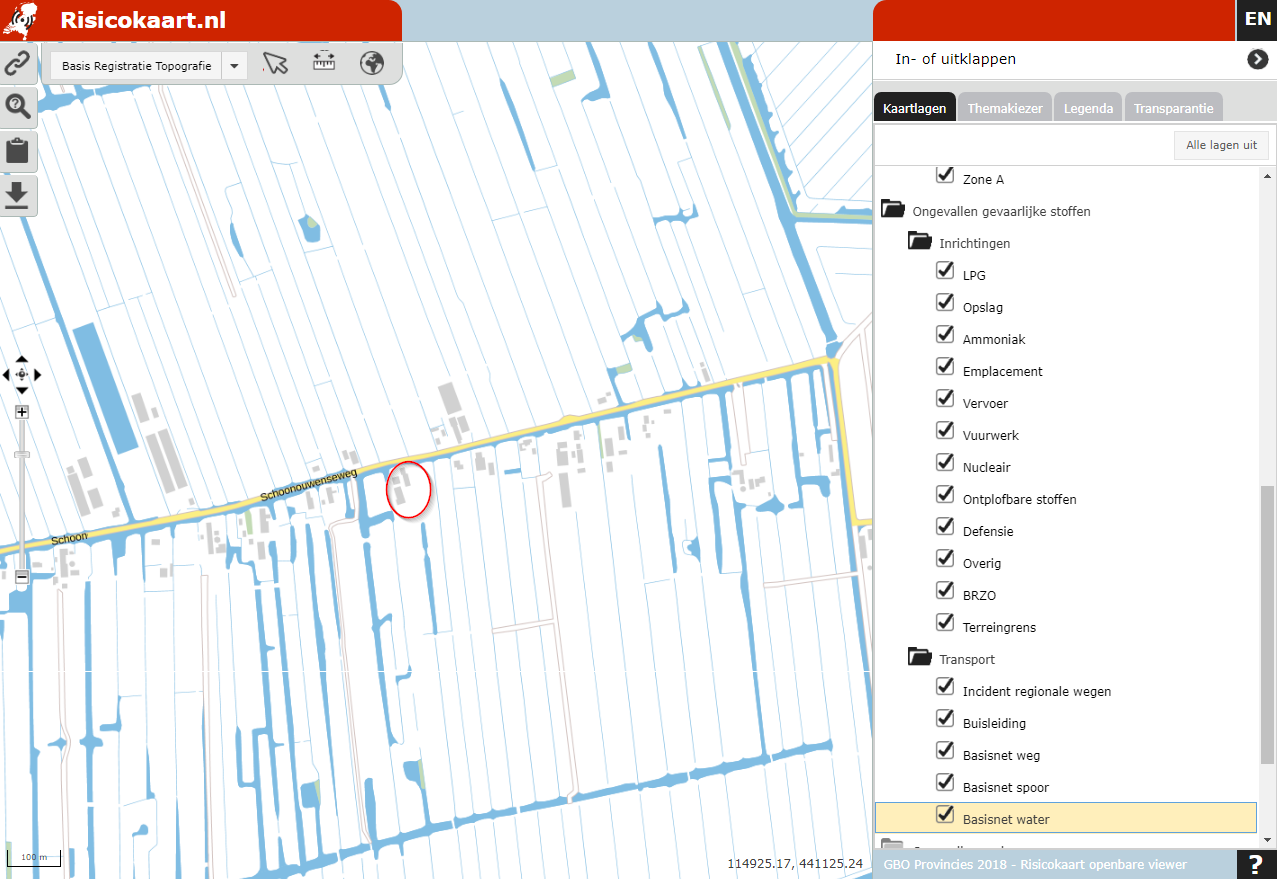The height and width of the screenshot is (879, 1277).
Task: Open the Basis Registratie Topografie dropdown
Action: point(234,66)
